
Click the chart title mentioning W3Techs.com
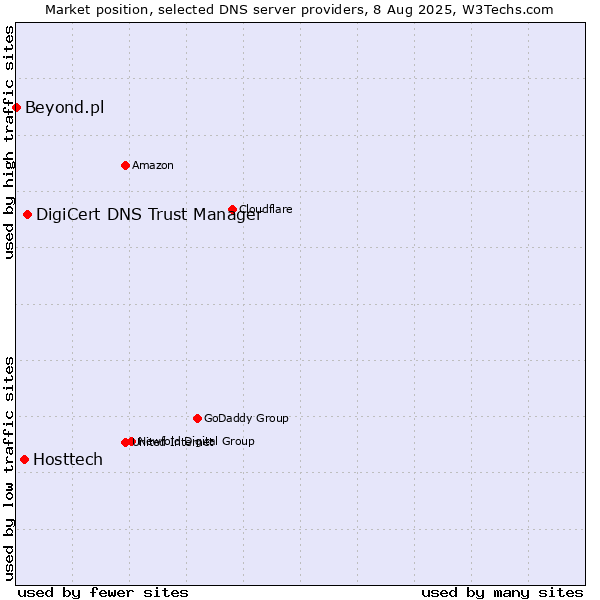coord(299,10)
